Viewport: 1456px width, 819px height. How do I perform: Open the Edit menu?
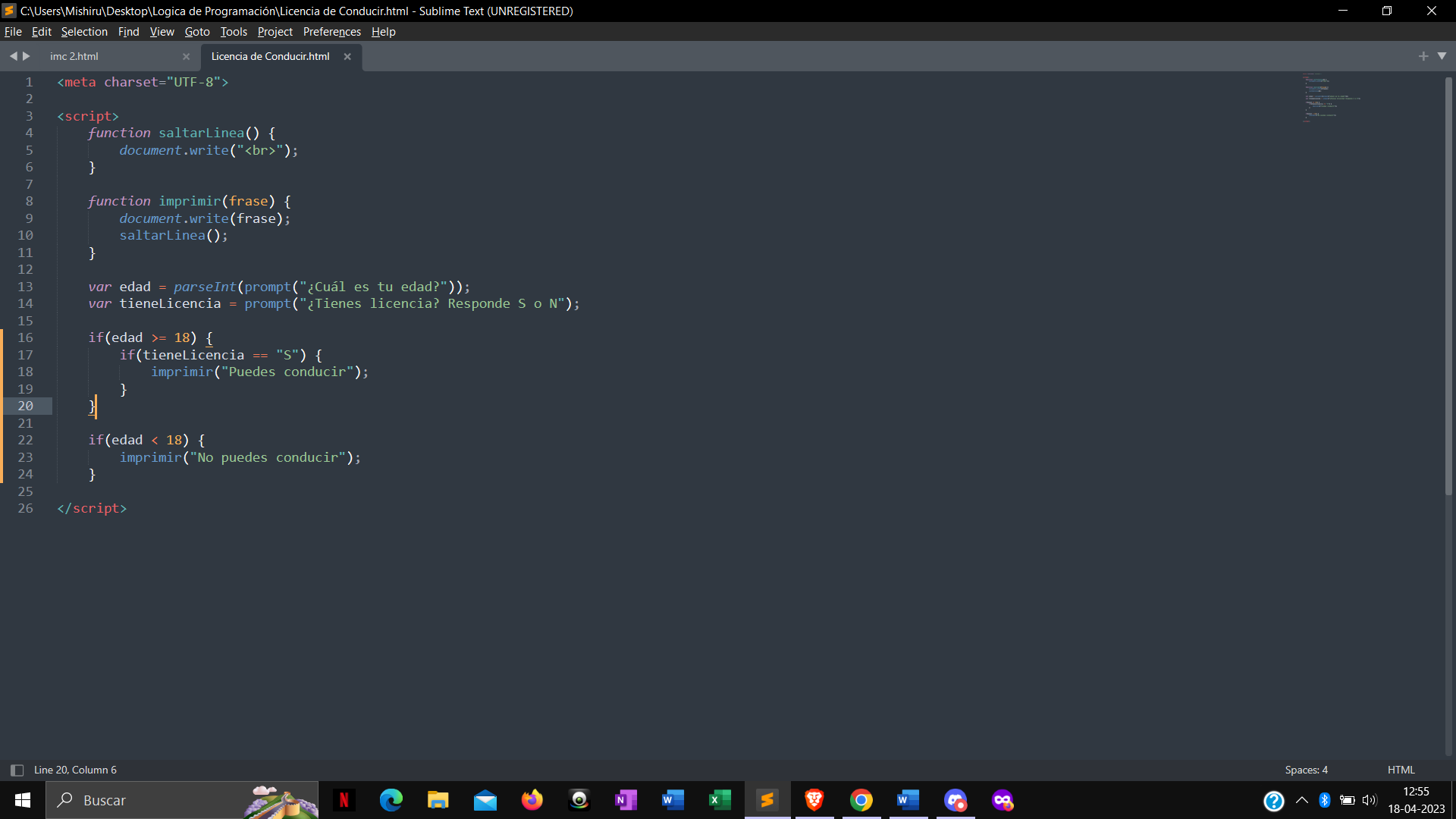point(41,32)
